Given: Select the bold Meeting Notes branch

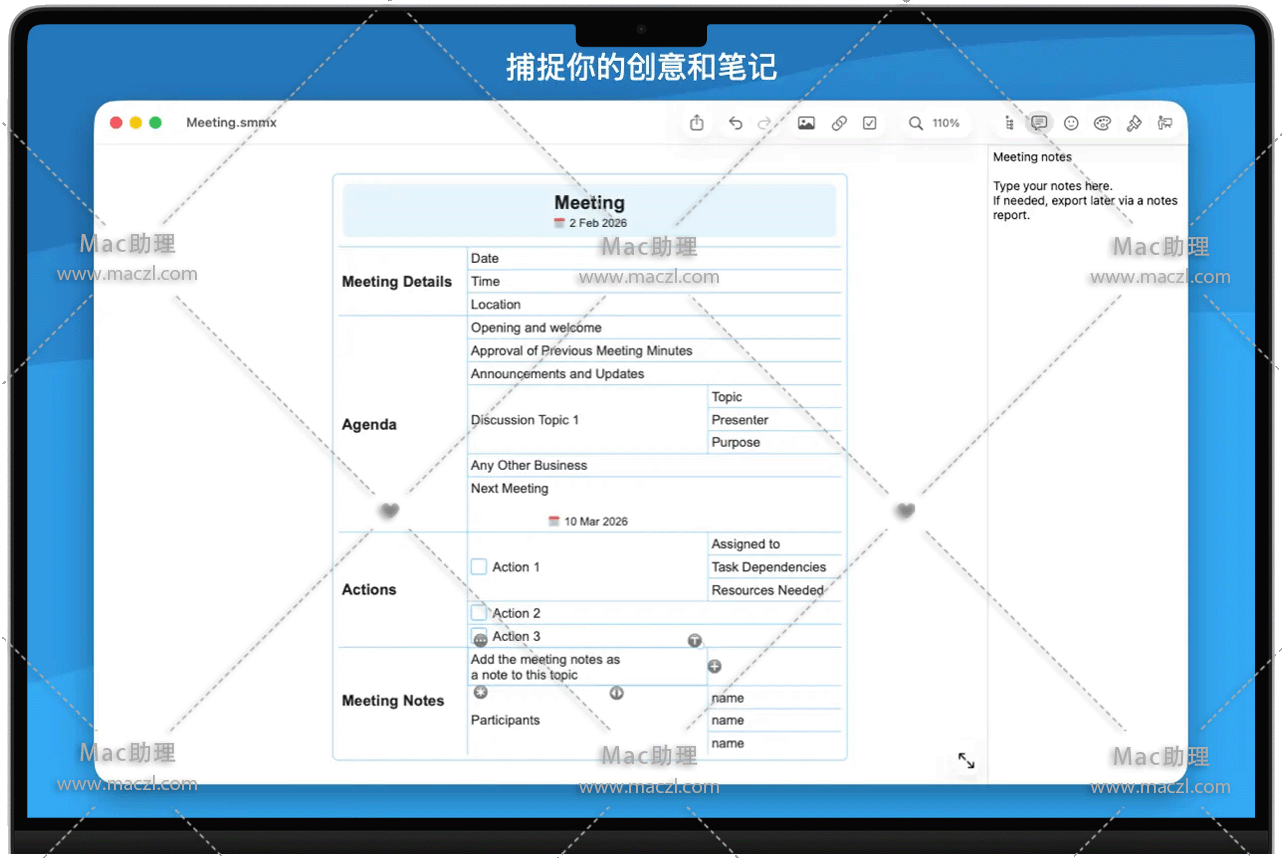Looking at the screenshot, I should coord(393,701).
